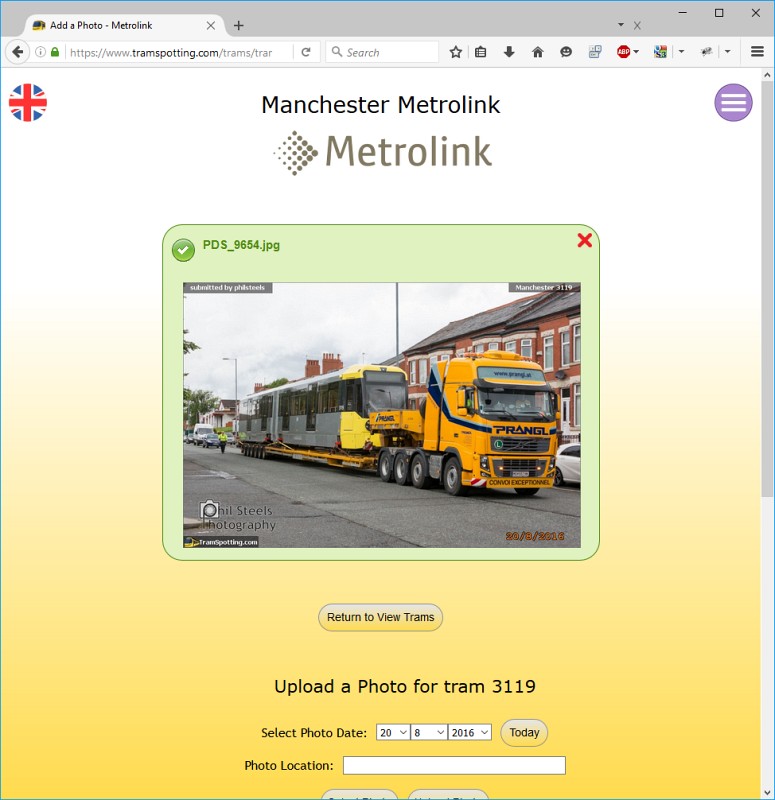Click the Manchester Metrolink heading
The image size is (775, 800).
381,105
